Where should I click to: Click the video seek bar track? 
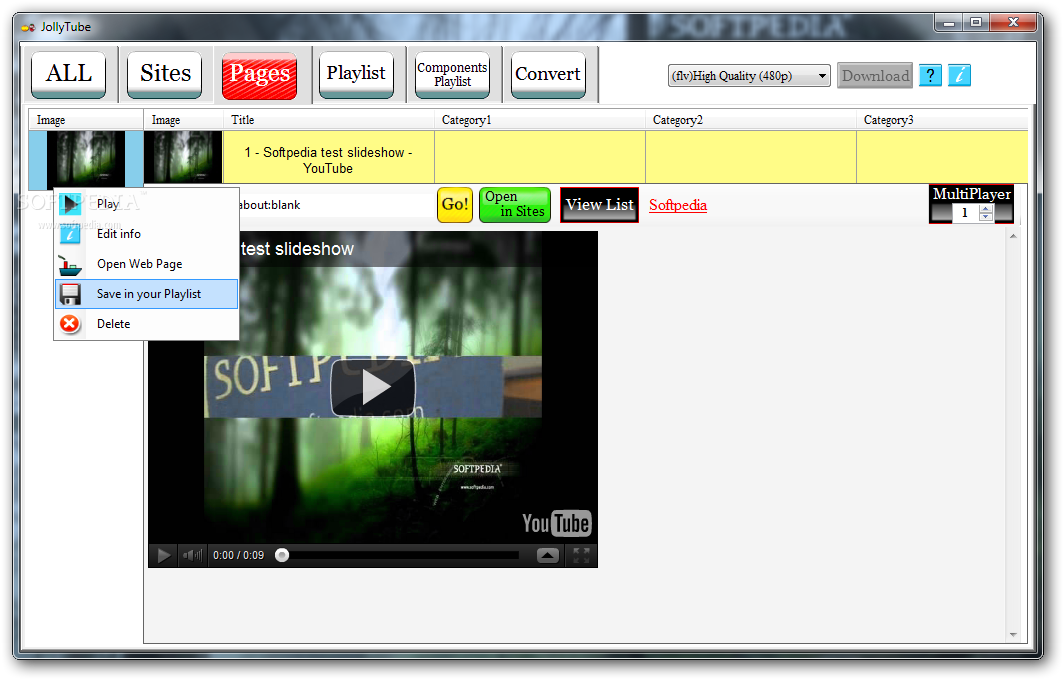tap(404, 556)
